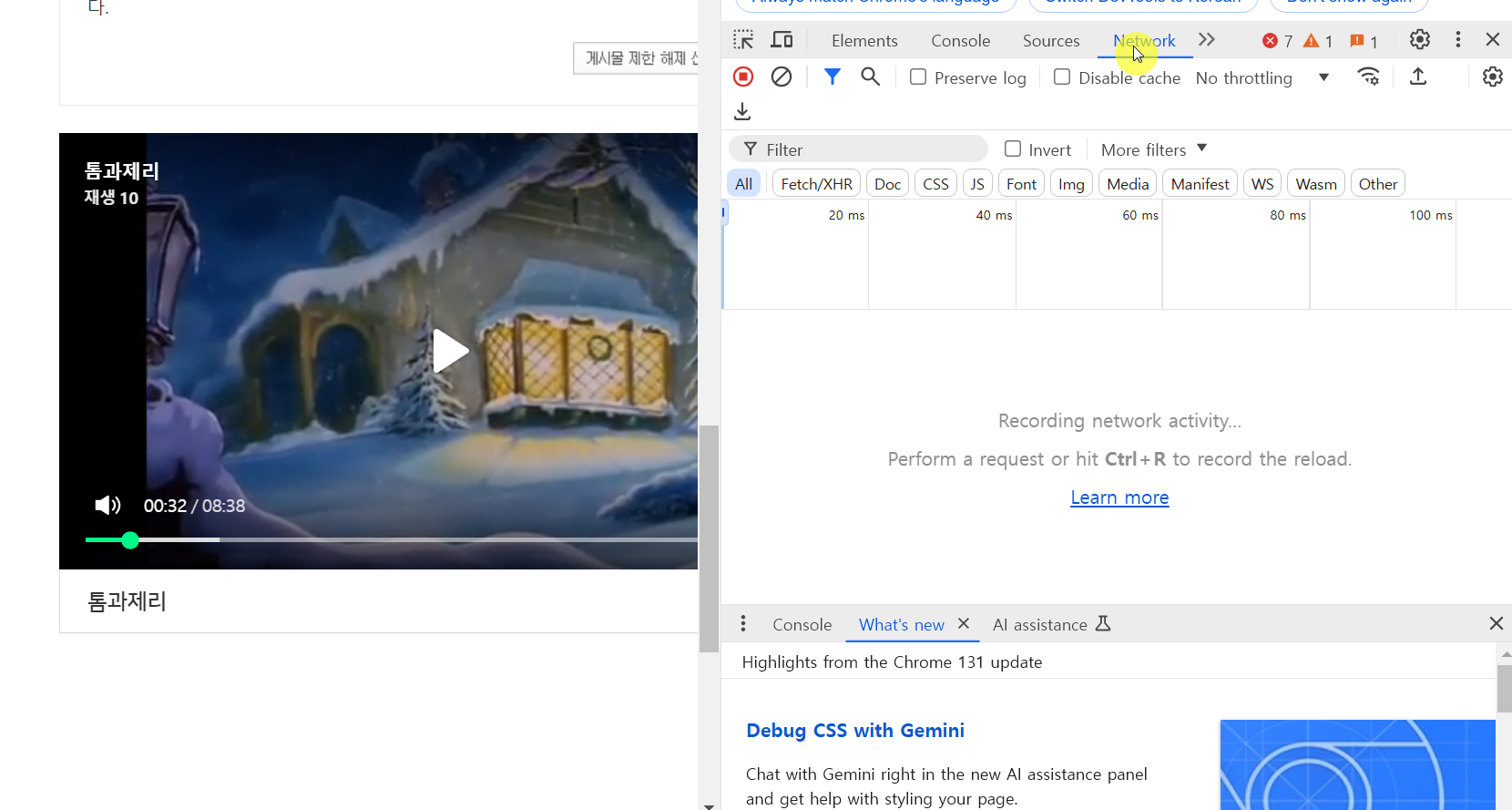Viewport: 1512px width, 810px height.
Task: Open DevTools three-dot customize menu
Action: tap(1458, 40)
